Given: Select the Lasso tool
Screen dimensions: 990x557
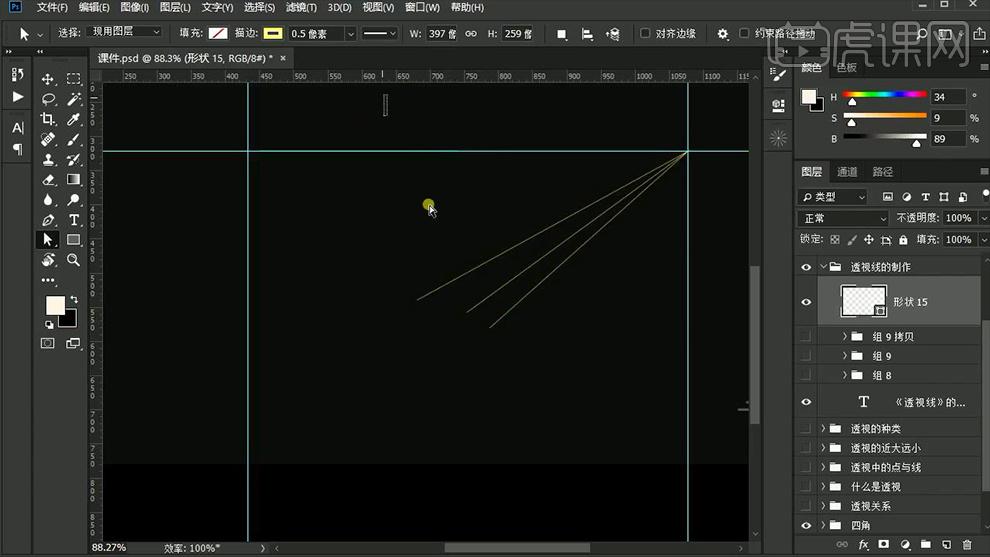Looking at the screenshot, I should (47, 99).
